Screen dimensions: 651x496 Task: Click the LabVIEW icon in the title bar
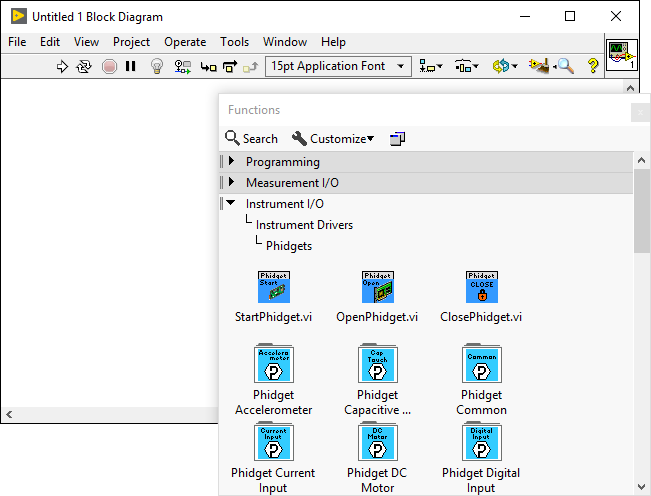[18, 16]
